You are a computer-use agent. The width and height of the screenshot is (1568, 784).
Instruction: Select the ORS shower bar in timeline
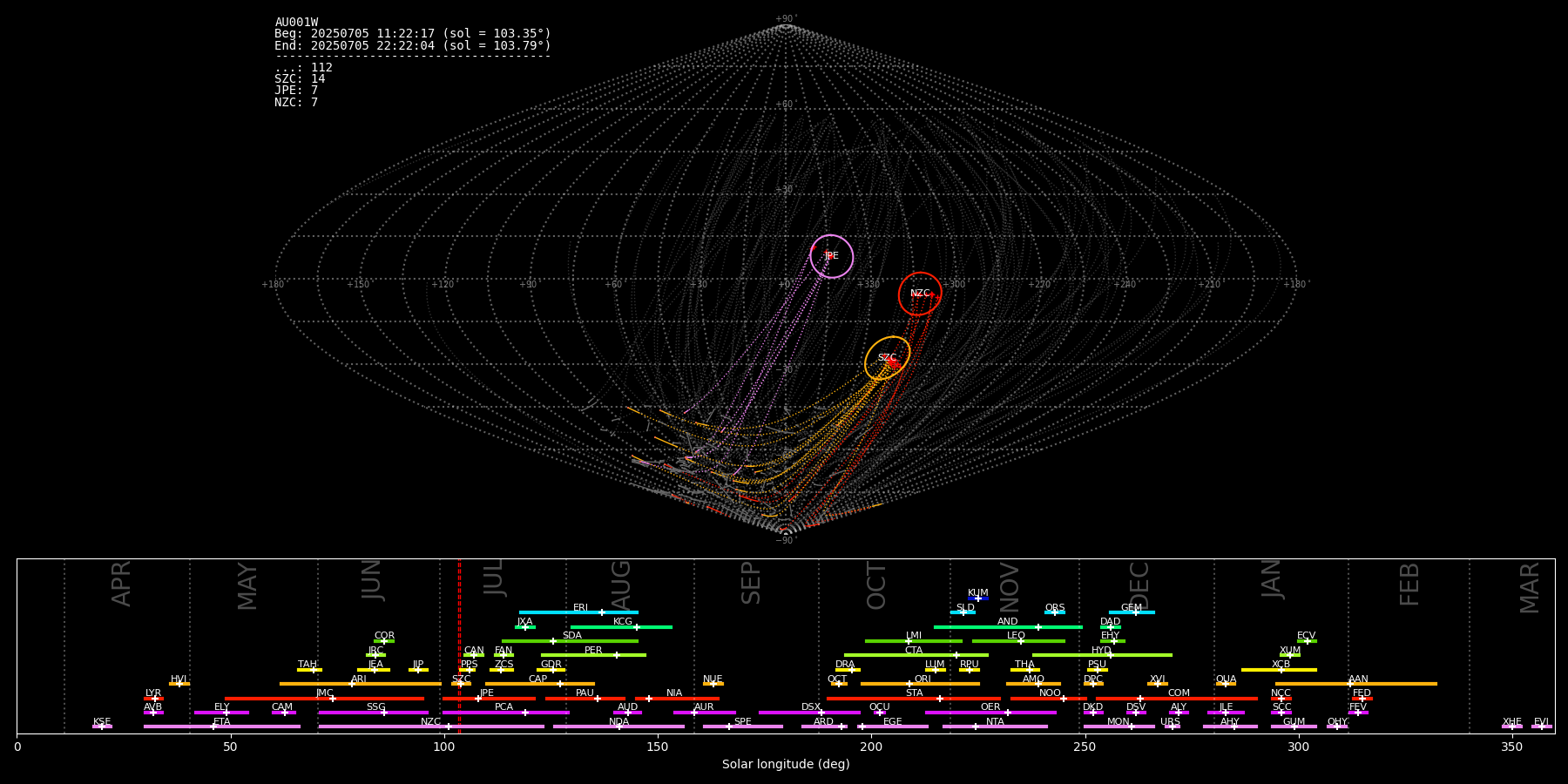1055,612
